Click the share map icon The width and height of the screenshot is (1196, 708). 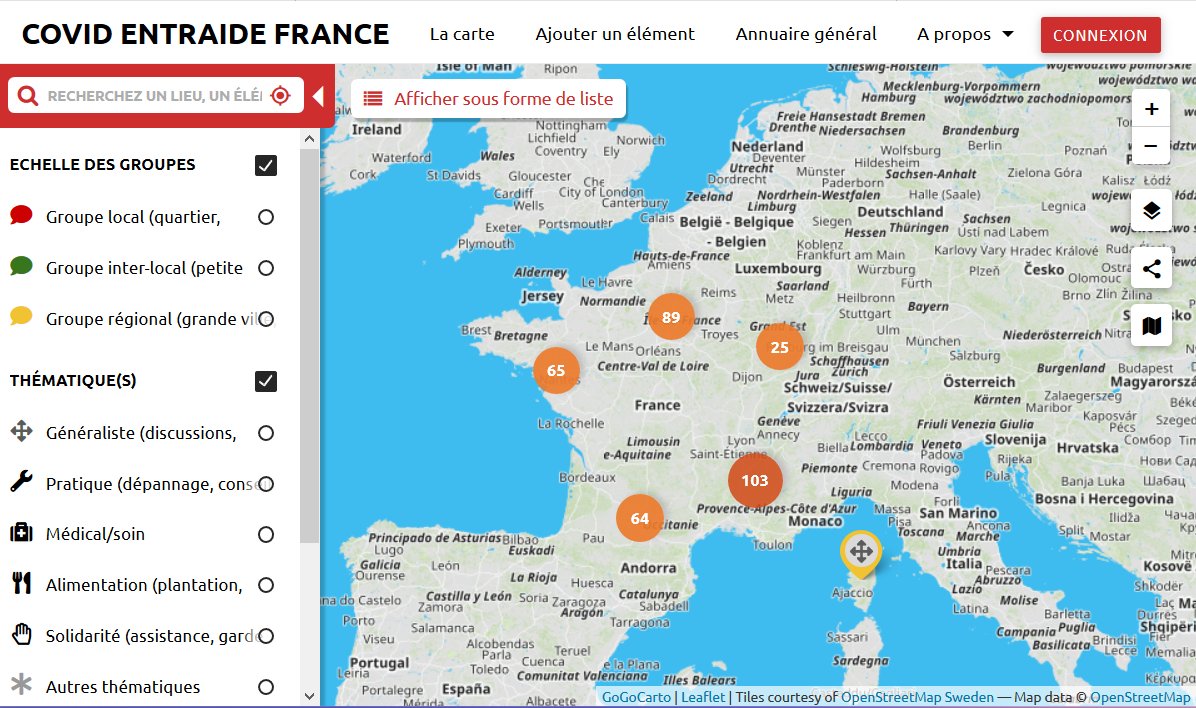click(1151, 269)
